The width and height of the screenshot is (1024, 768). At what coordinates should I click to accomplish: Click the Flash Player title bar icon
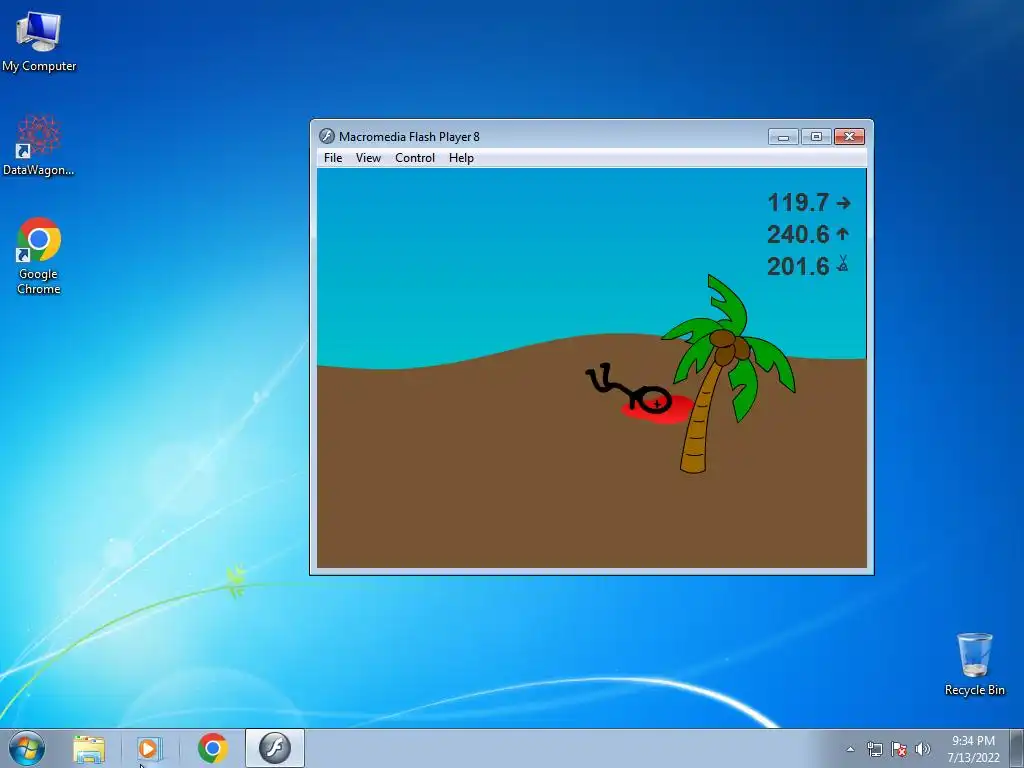click(327, 136)
